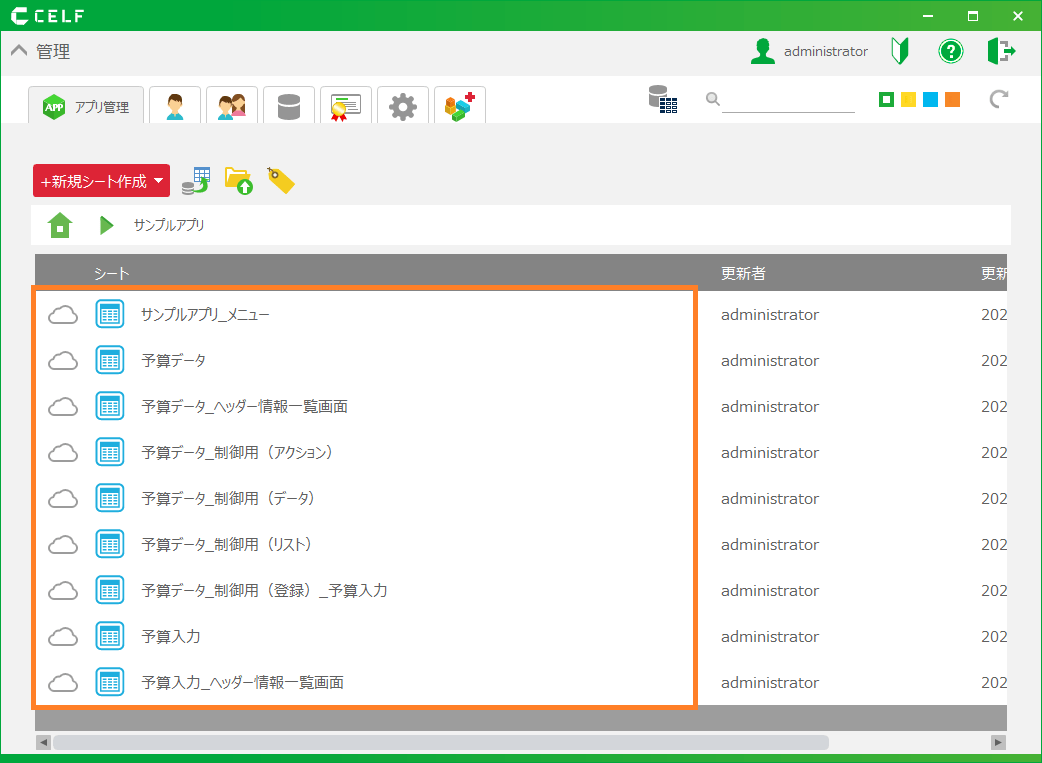Click the green help question mark icon

pyautogui.click(x=950, y=51)
